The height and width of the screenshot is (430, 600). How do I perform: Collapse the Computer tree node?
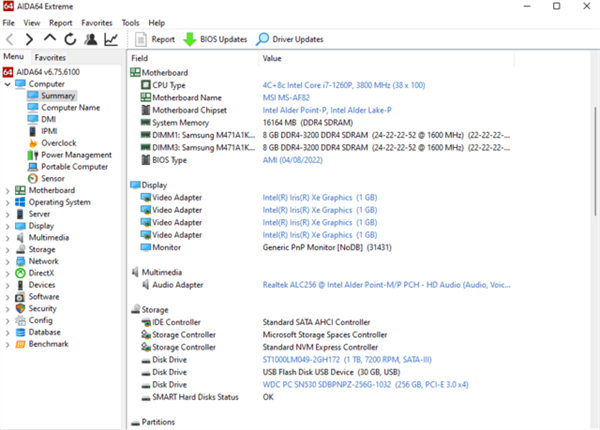point(8,85)
